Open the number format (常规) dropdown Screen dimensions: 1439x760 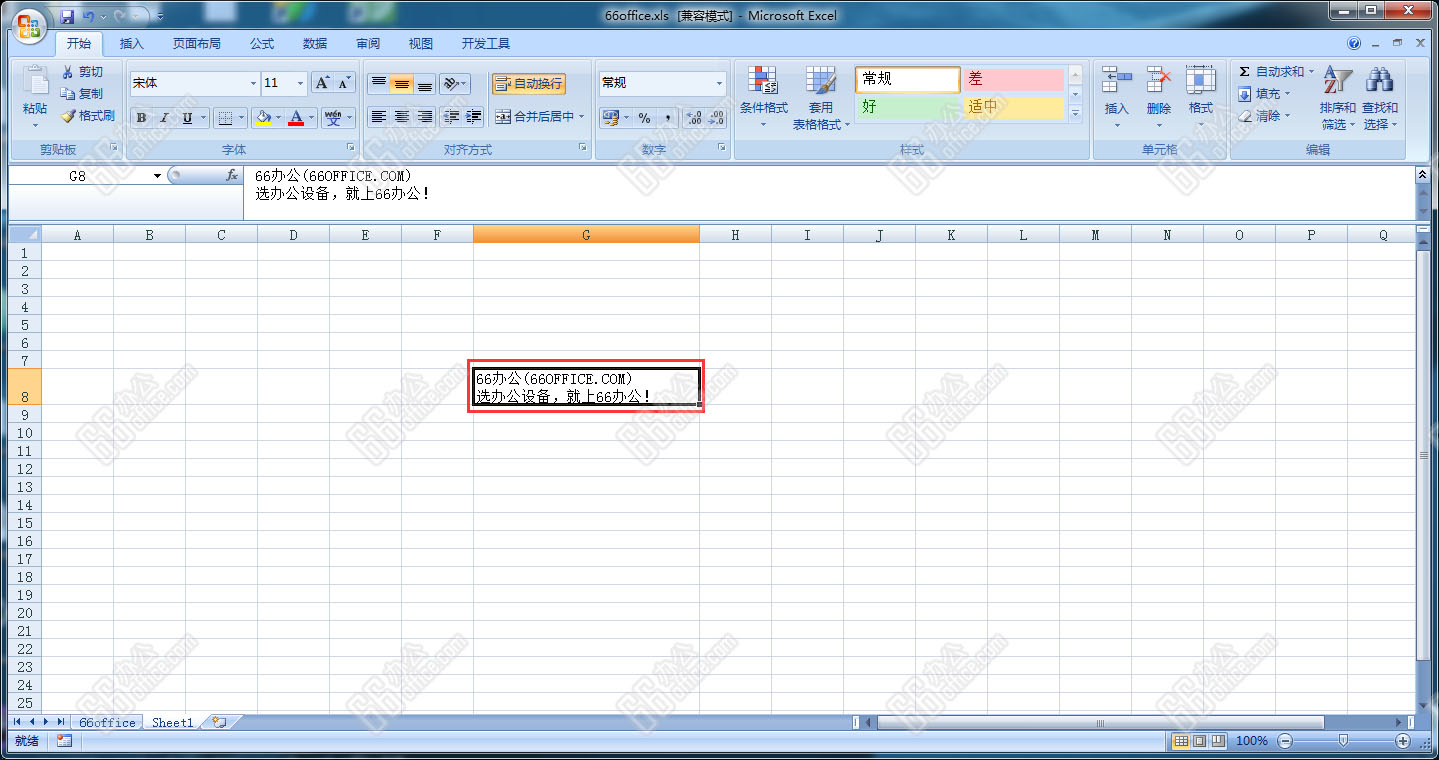click(720, 83)
